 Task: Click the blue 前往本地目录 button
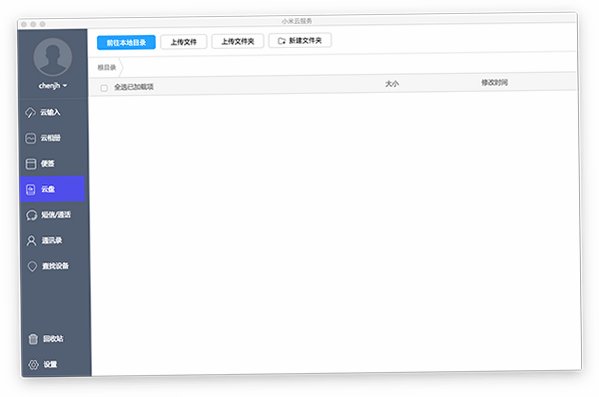(126, 42)
